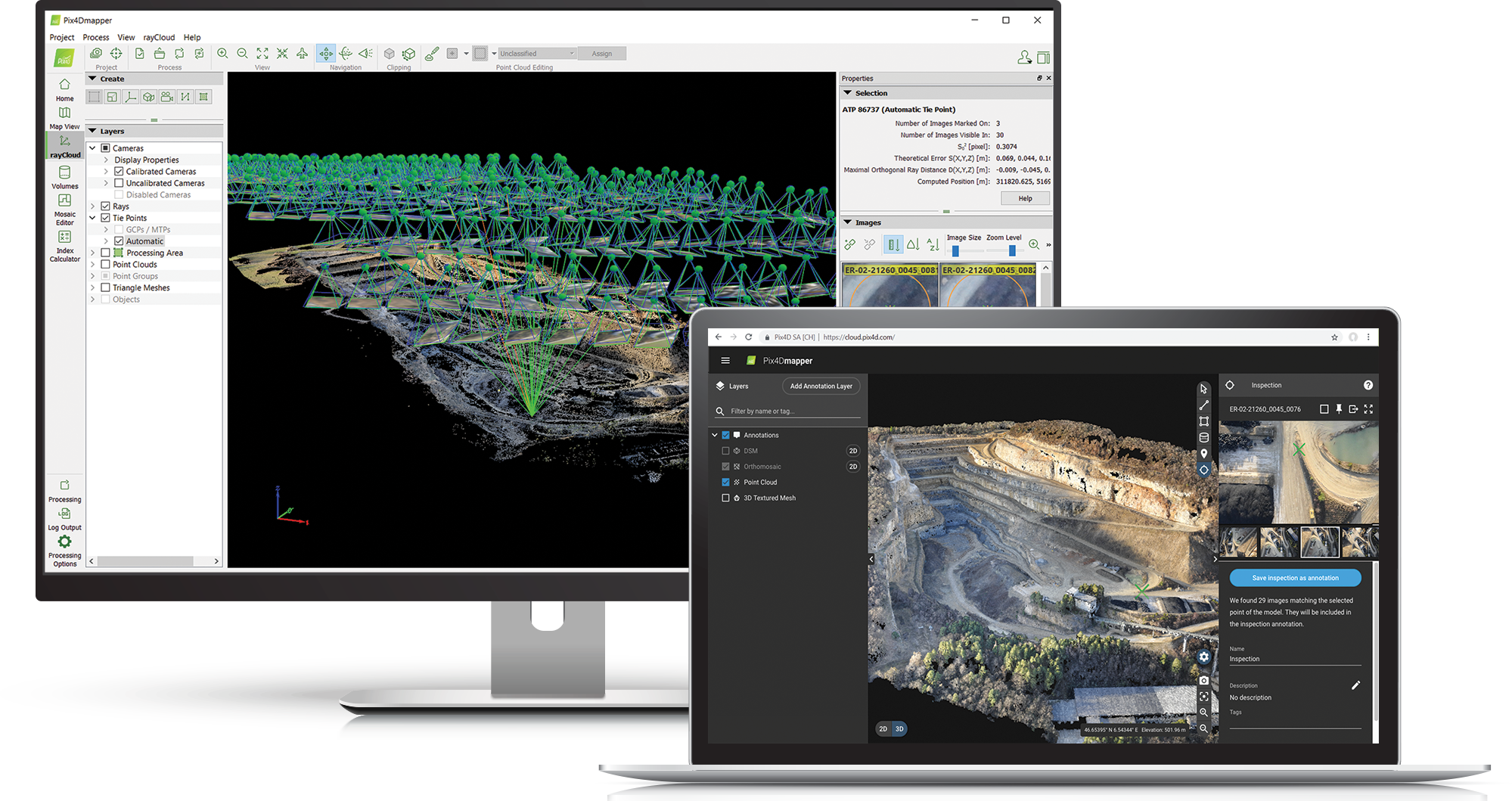Toggle the Uncalibrated Cameras checkbox
Viewport: 1512px width, 801px height.
[x=119, y=183]
